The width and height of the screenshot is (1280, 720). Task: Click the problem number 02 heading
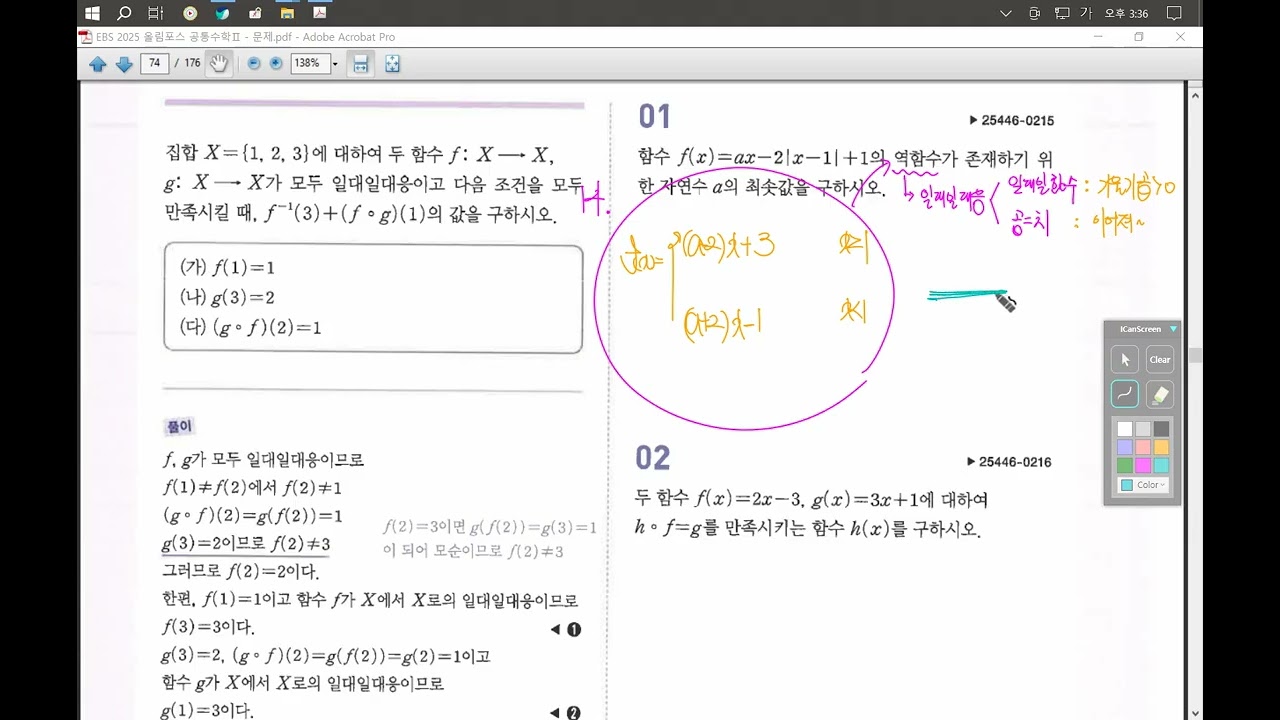click(x=653, y=458)
